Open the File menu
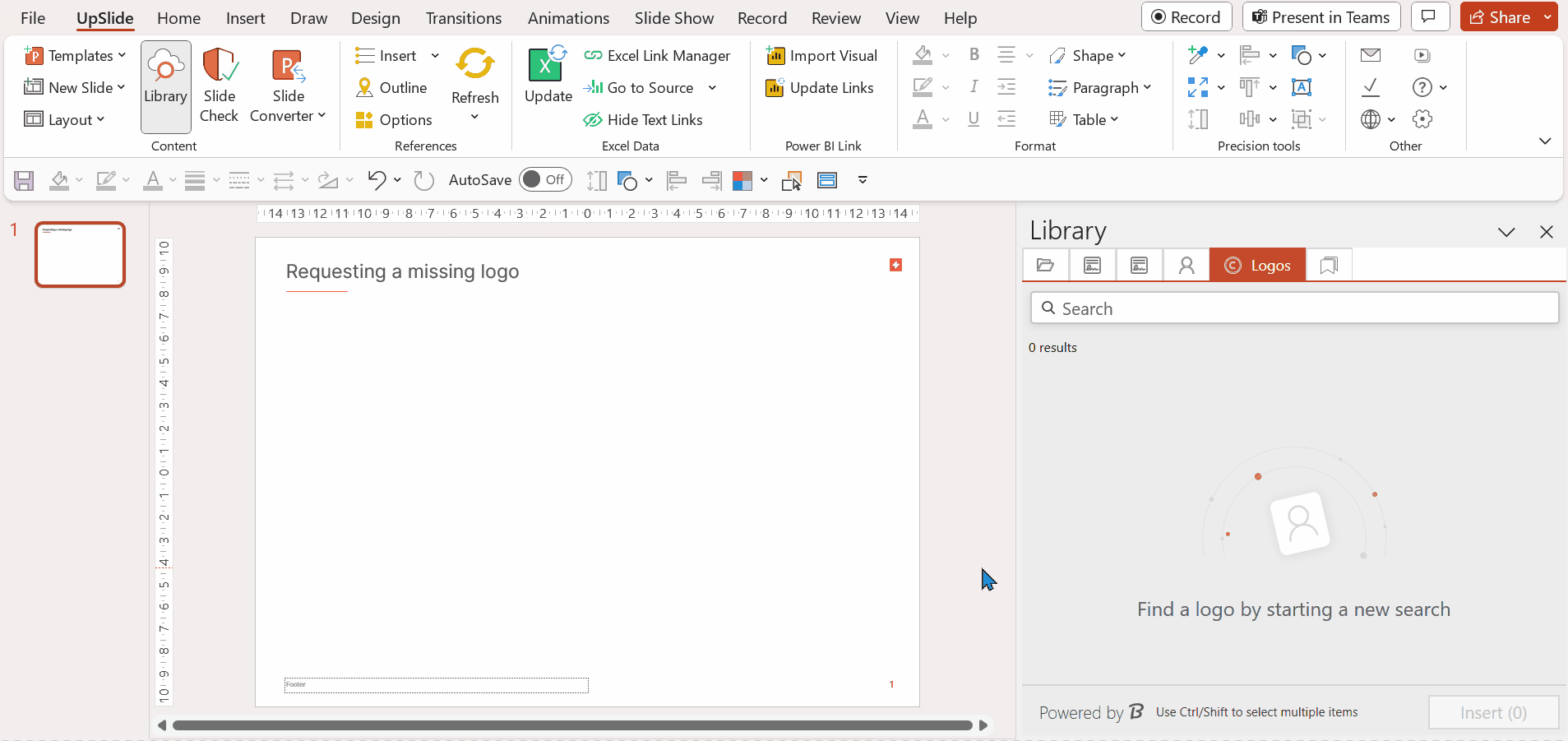 pos(33,18)
